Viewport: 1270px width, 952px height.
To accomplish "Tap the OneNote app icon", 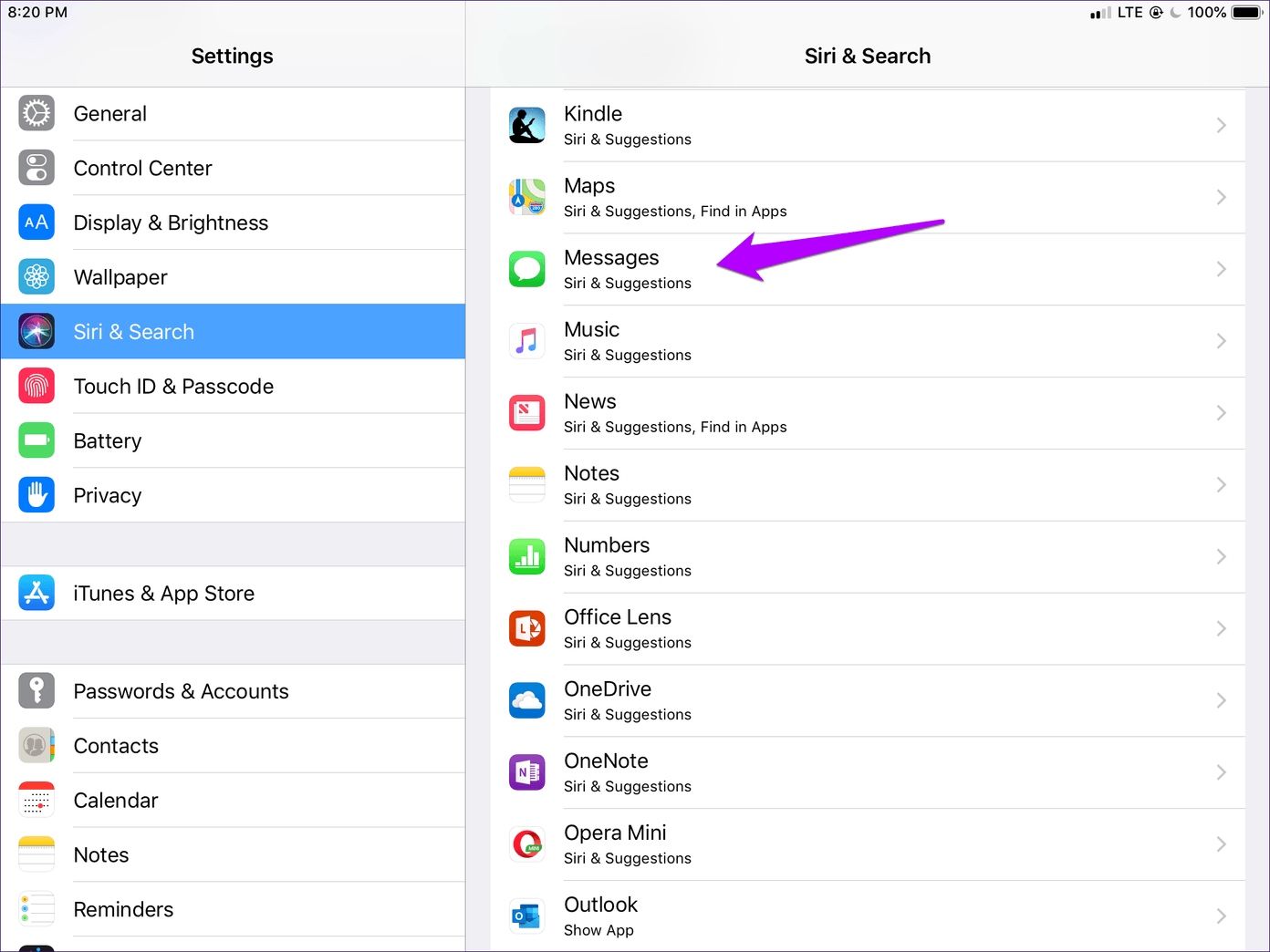I will click(527, 772).
